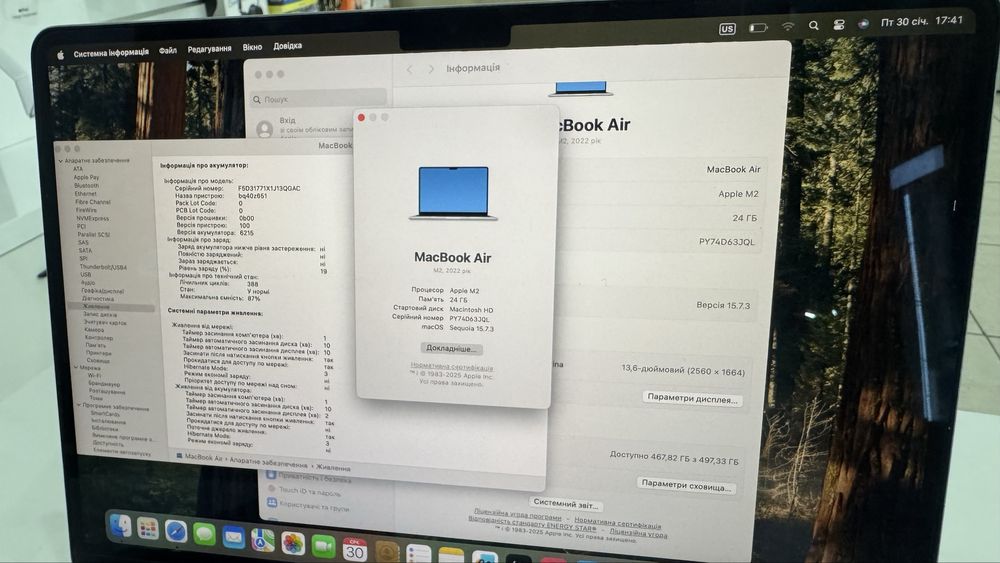The height and width of the screenshot is (563, 1000).
Task: Open the Редагування menu
Action: pyautogui.click(x=209, y=49)
